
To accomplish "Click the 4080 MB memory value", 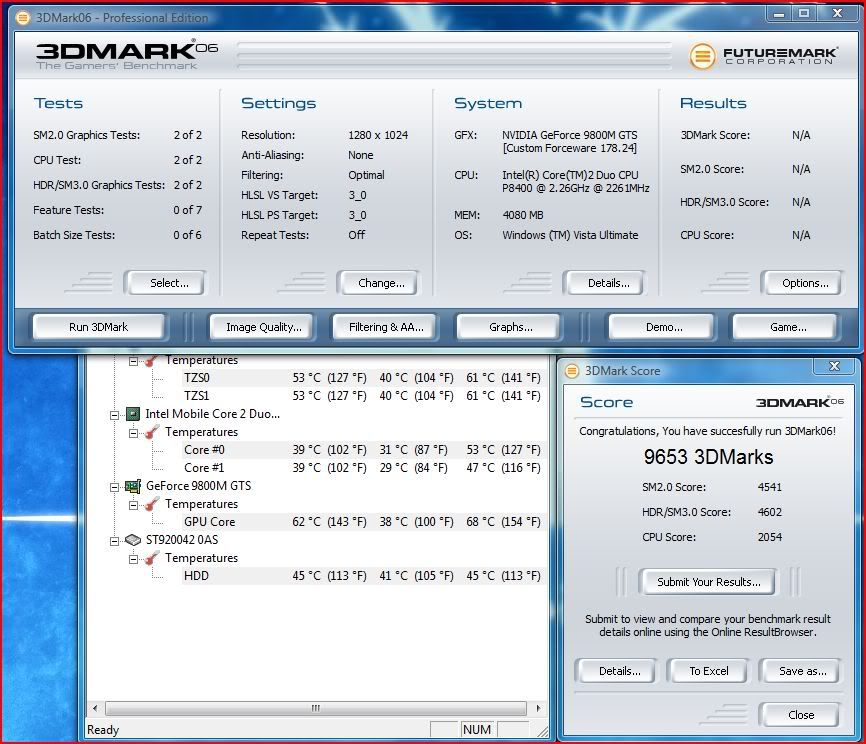I will tap(522, 215).
